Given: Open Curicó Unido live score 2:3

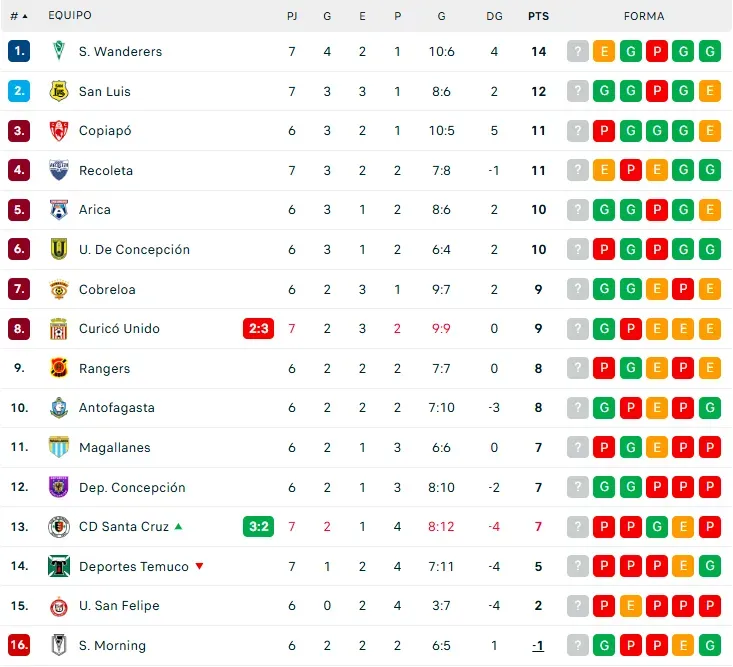Looking at the screenshot, I should click(x=258, y=329).
